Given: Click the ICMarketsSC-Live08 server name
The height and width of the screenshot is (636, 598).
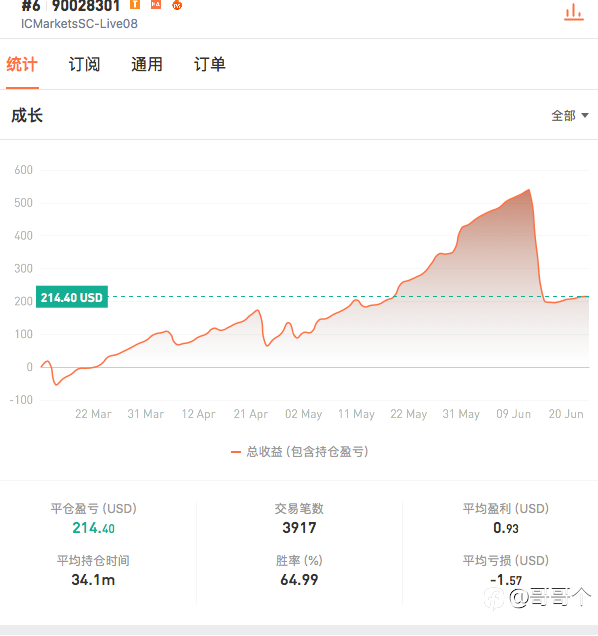Looking at the screenshot, I should [80, 24].
